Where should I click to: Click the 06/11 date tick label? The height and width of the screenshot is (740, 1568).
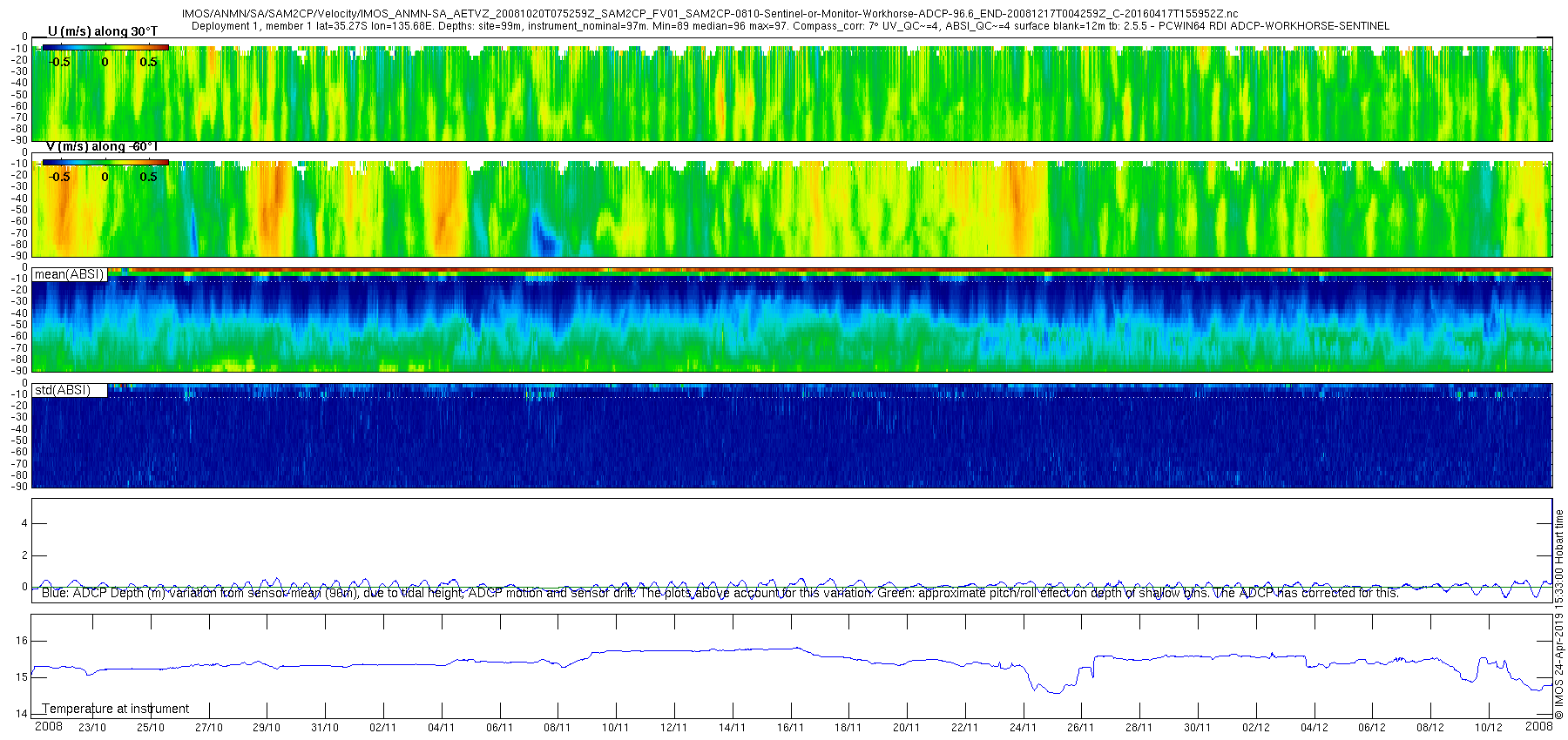click(x=500, y=728)
